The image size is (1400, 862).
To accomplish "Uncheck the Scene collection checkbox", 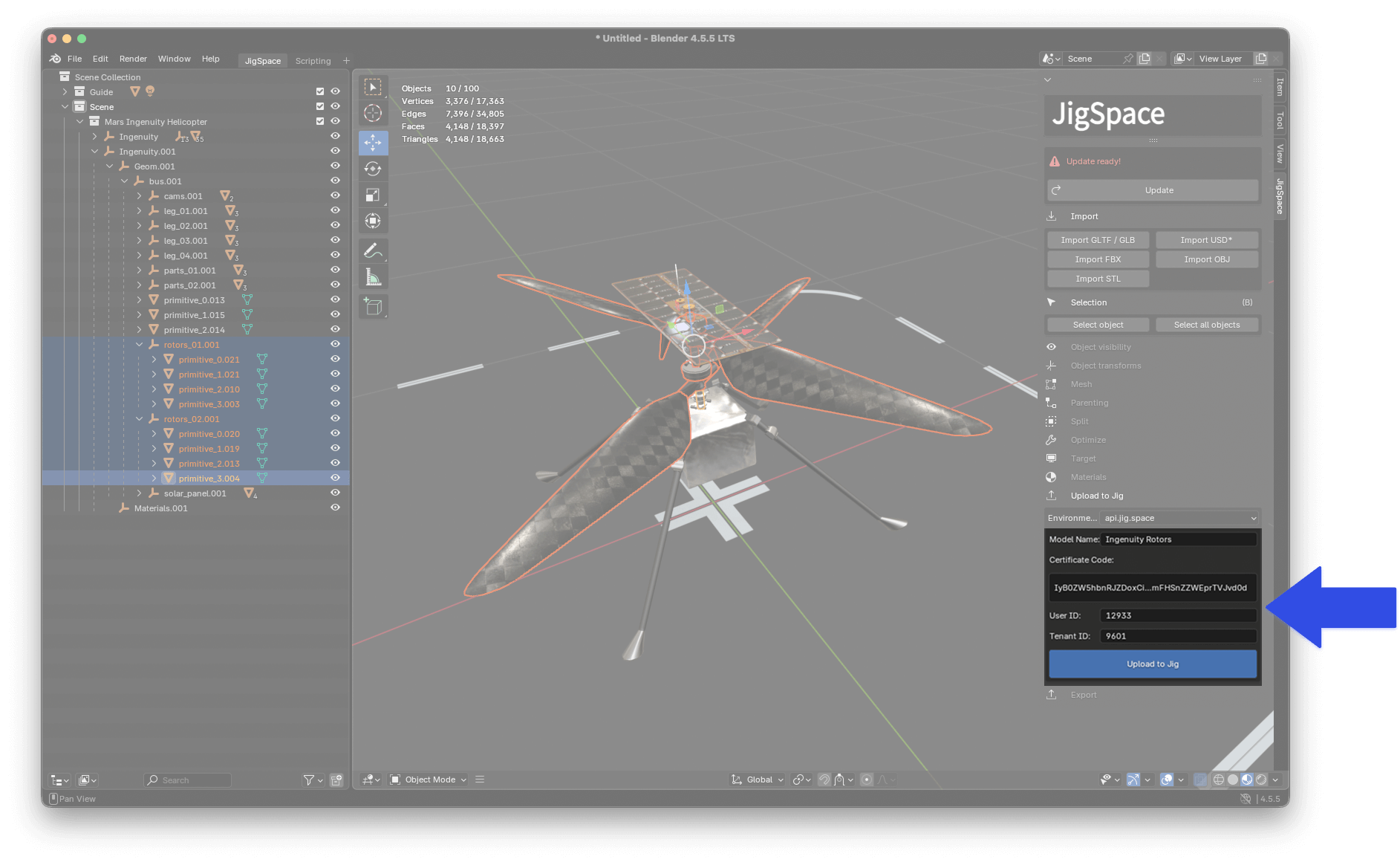I will click(320, 106).
